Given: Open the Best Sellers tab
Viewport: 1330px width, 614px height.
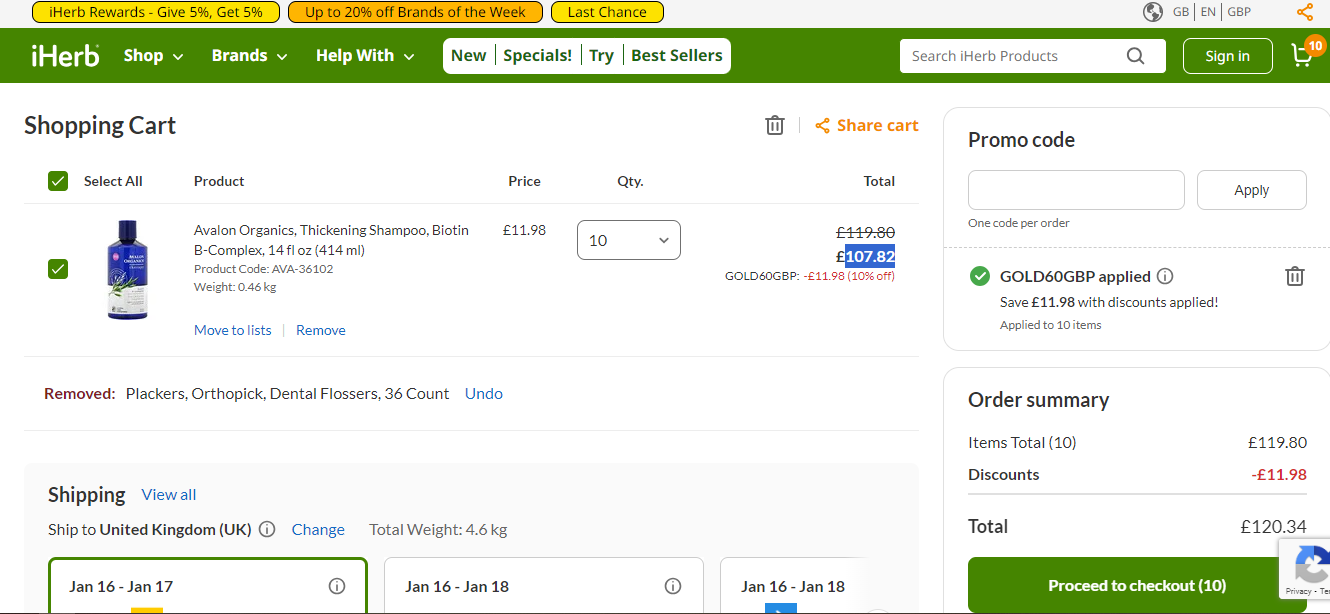Looking at the screenshot, I should click(x=677, y=56).
